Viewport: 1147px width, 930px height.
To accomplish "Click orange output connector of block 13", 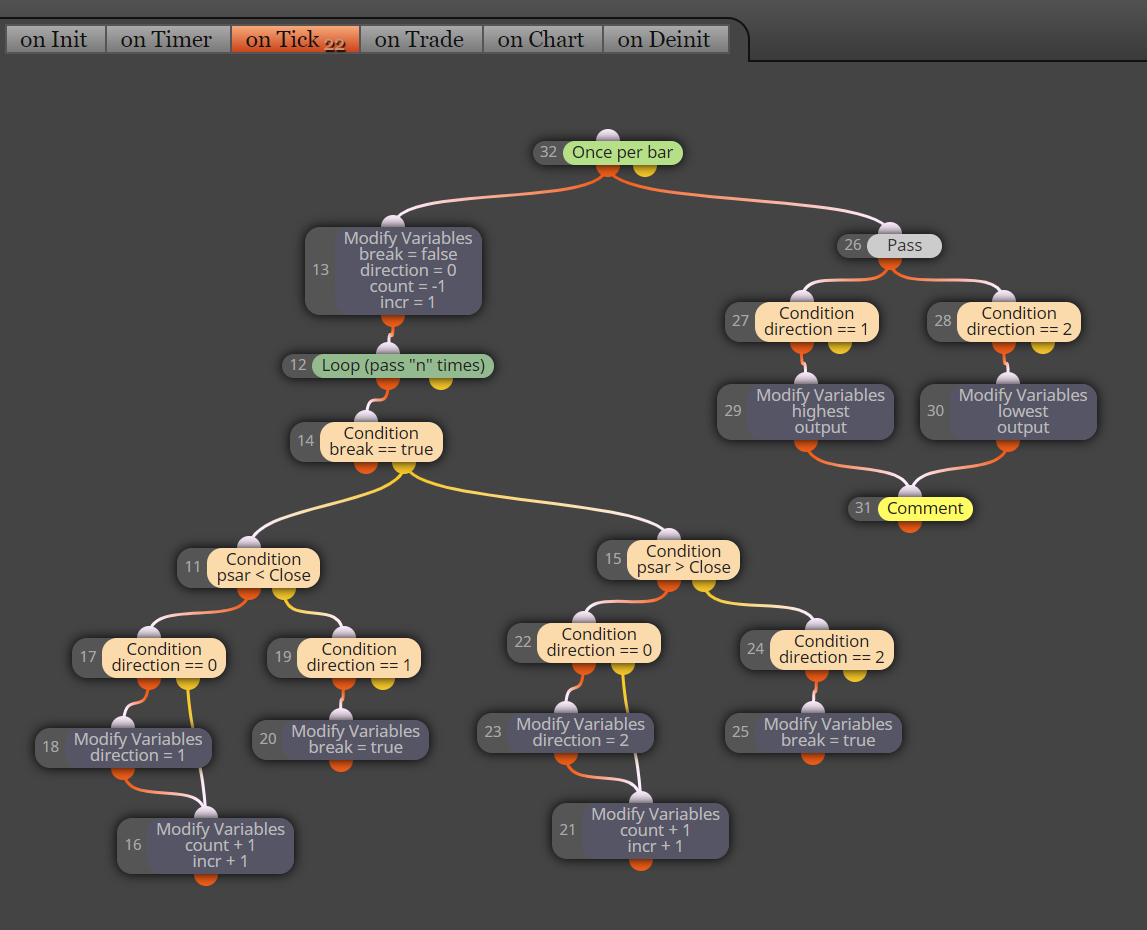I will (x=393, y=319).
